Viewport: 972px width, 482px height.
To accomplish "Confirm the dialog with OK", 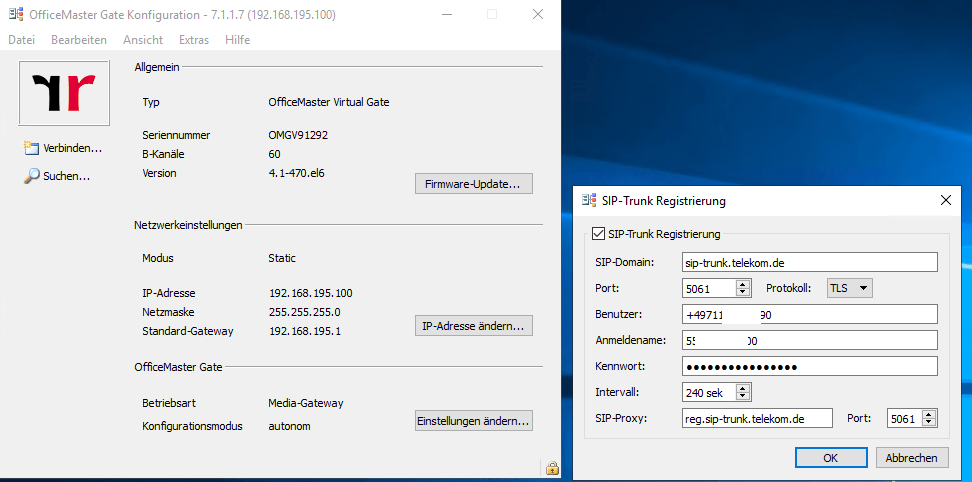I will click(831, 458).
